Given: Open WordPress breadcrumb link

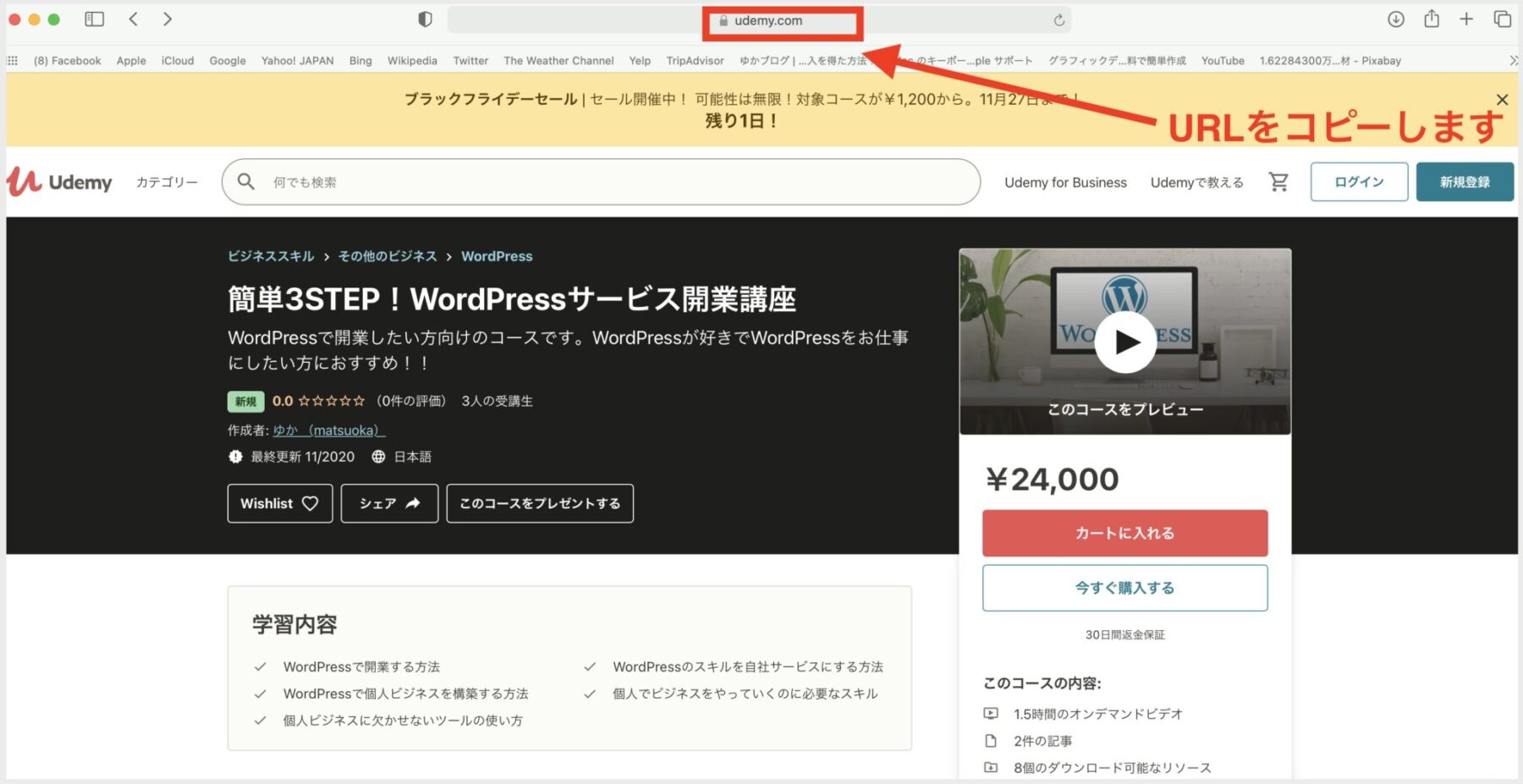Looking at the screenshot, I should click(x=497, y=256).
